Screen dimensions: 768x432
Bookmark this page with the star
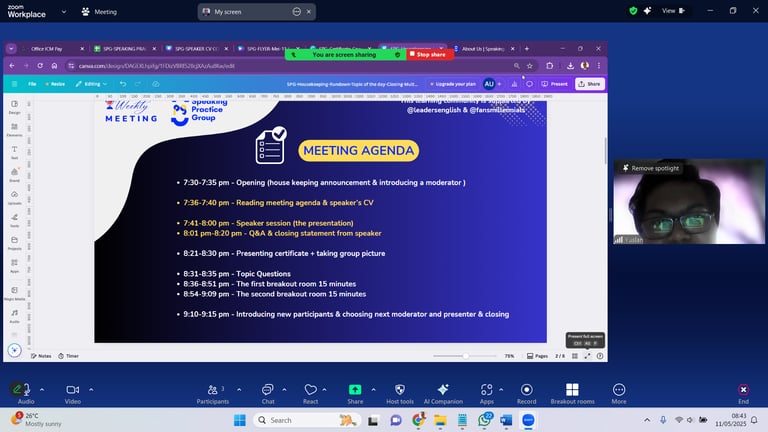pyautogui.click(x=529, y=66)
